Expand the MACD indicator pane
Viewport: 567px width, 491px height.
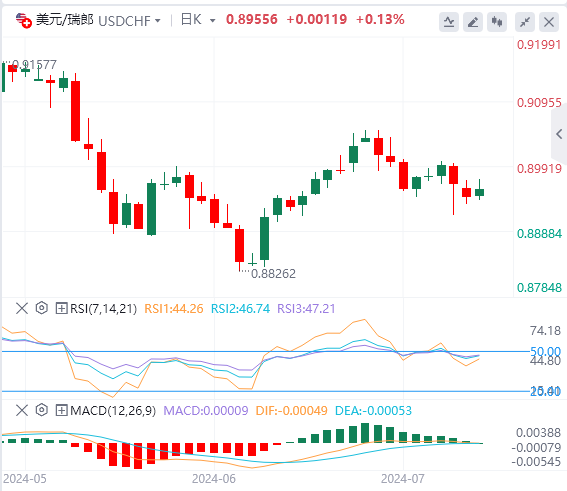click(x=61, y=410)
